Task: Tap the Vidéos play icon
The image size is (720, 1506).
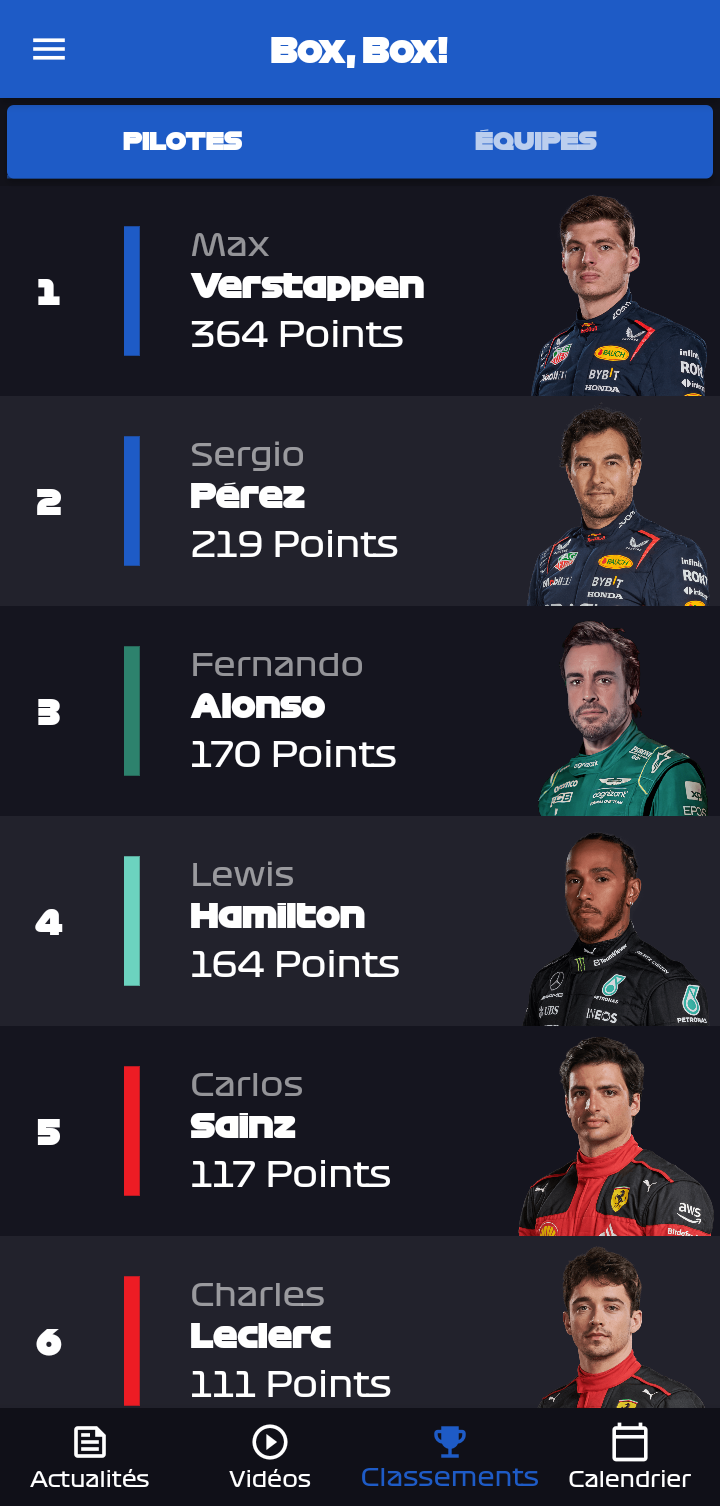Action: click(x=270, y=1442)
